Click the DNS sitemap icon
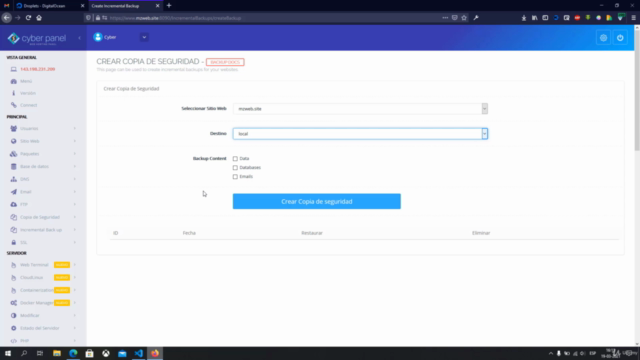Viewport: 640px width, 360px height. click(x=13, y=179)
